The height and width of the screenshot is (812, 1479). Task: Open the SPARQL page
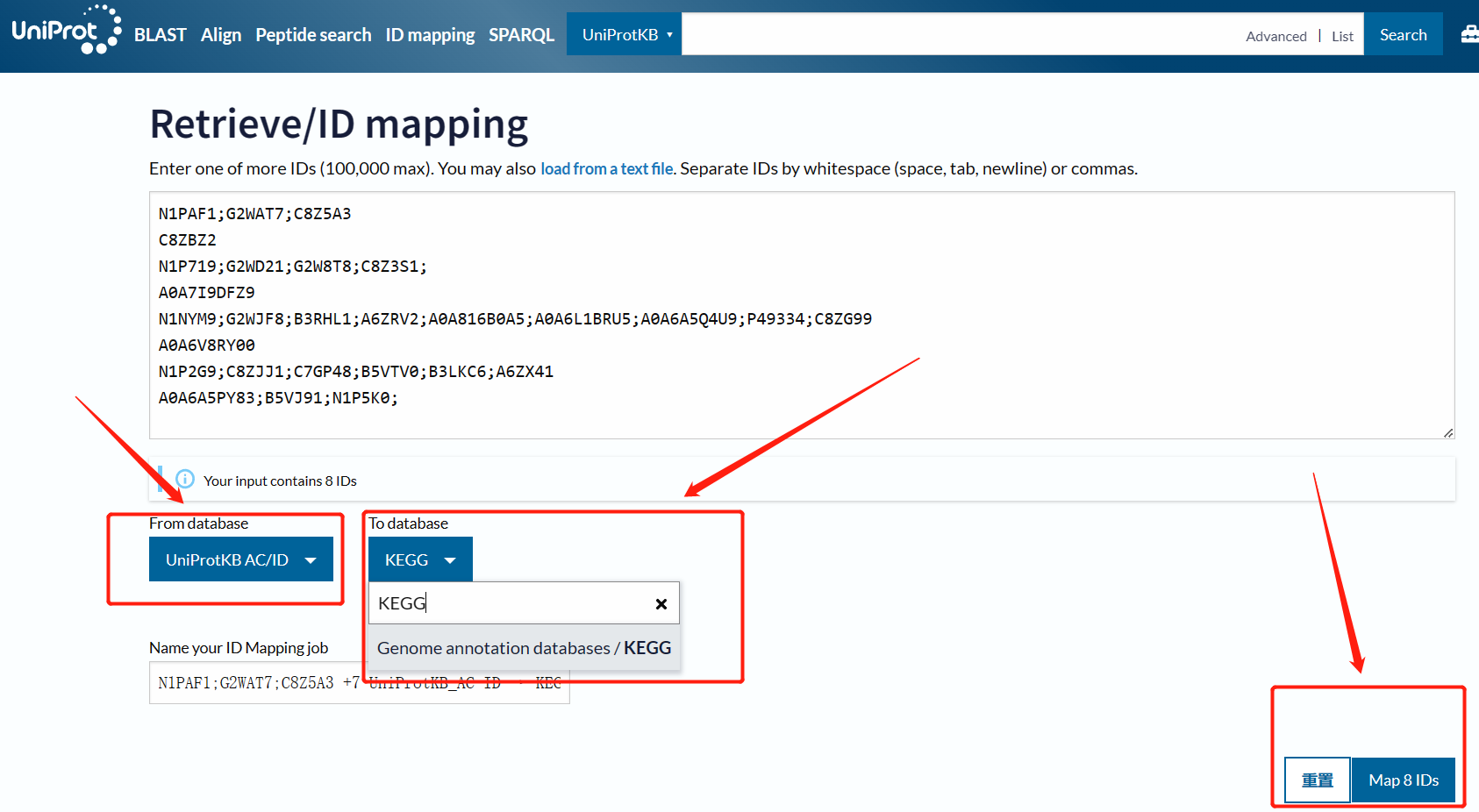point(521,35)
